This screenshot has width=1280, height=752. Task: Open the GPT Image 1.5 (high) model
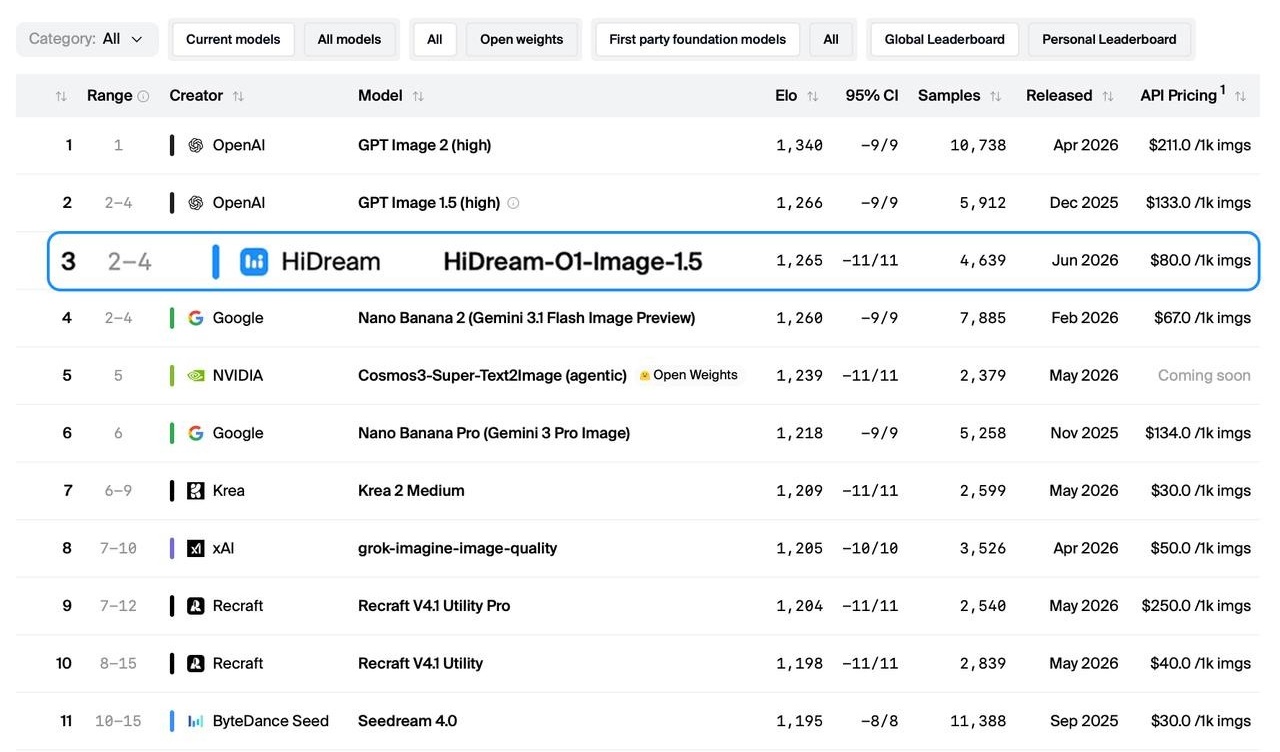point(429,203)
